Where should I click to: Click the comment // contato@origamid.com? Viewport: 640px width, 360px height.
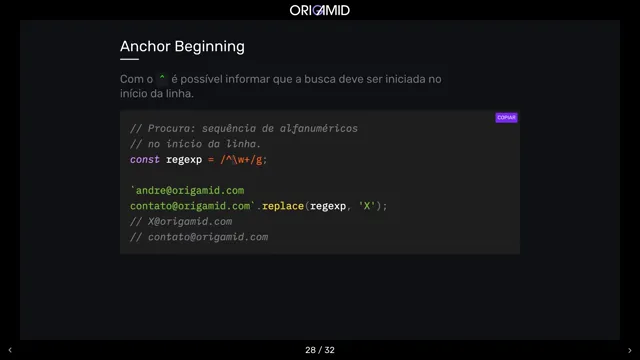click(199, 237)
